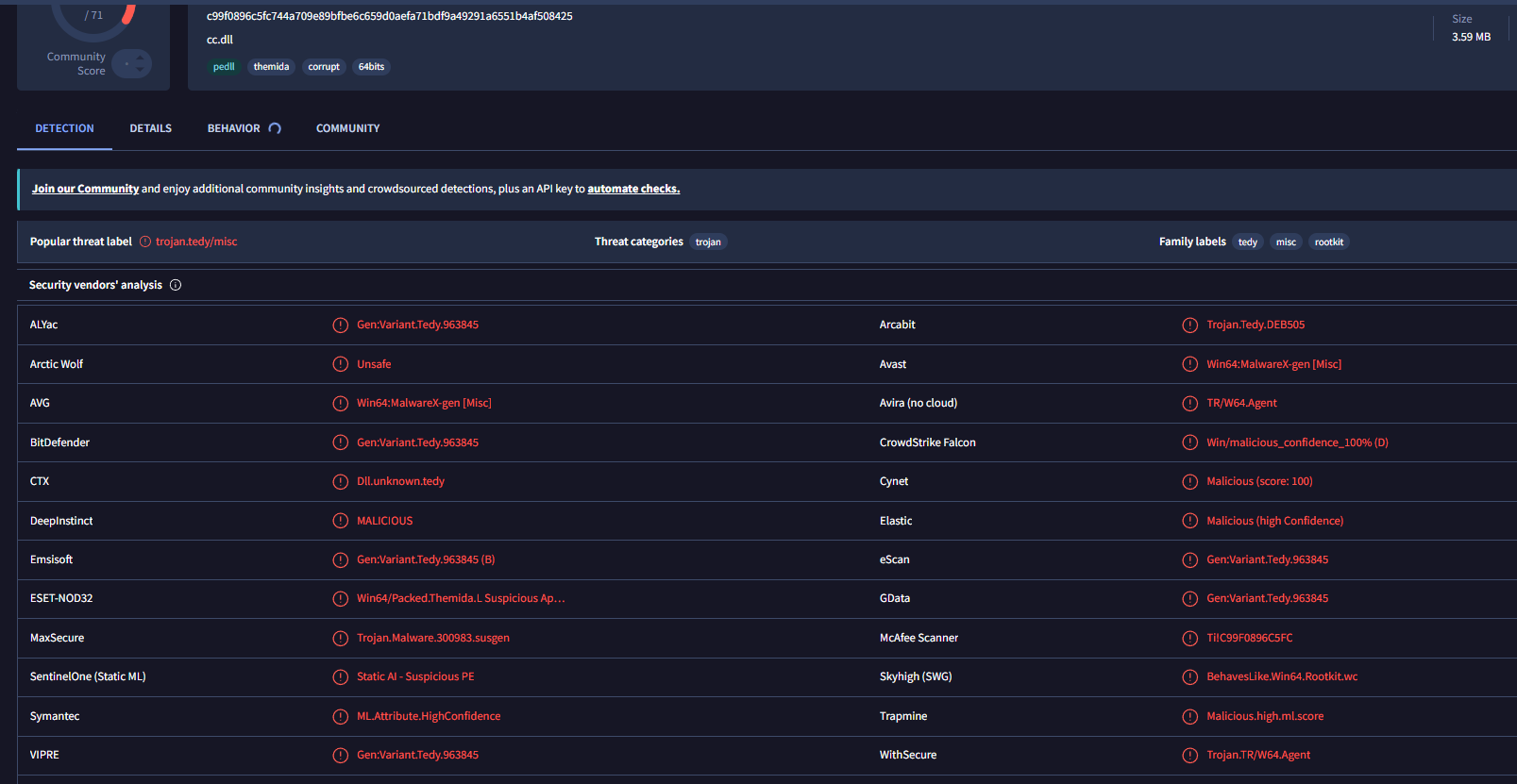Click the CTX detection warning icon
Image resolution: width=1517 pixels, height=784 pixels.
point(341,481)
